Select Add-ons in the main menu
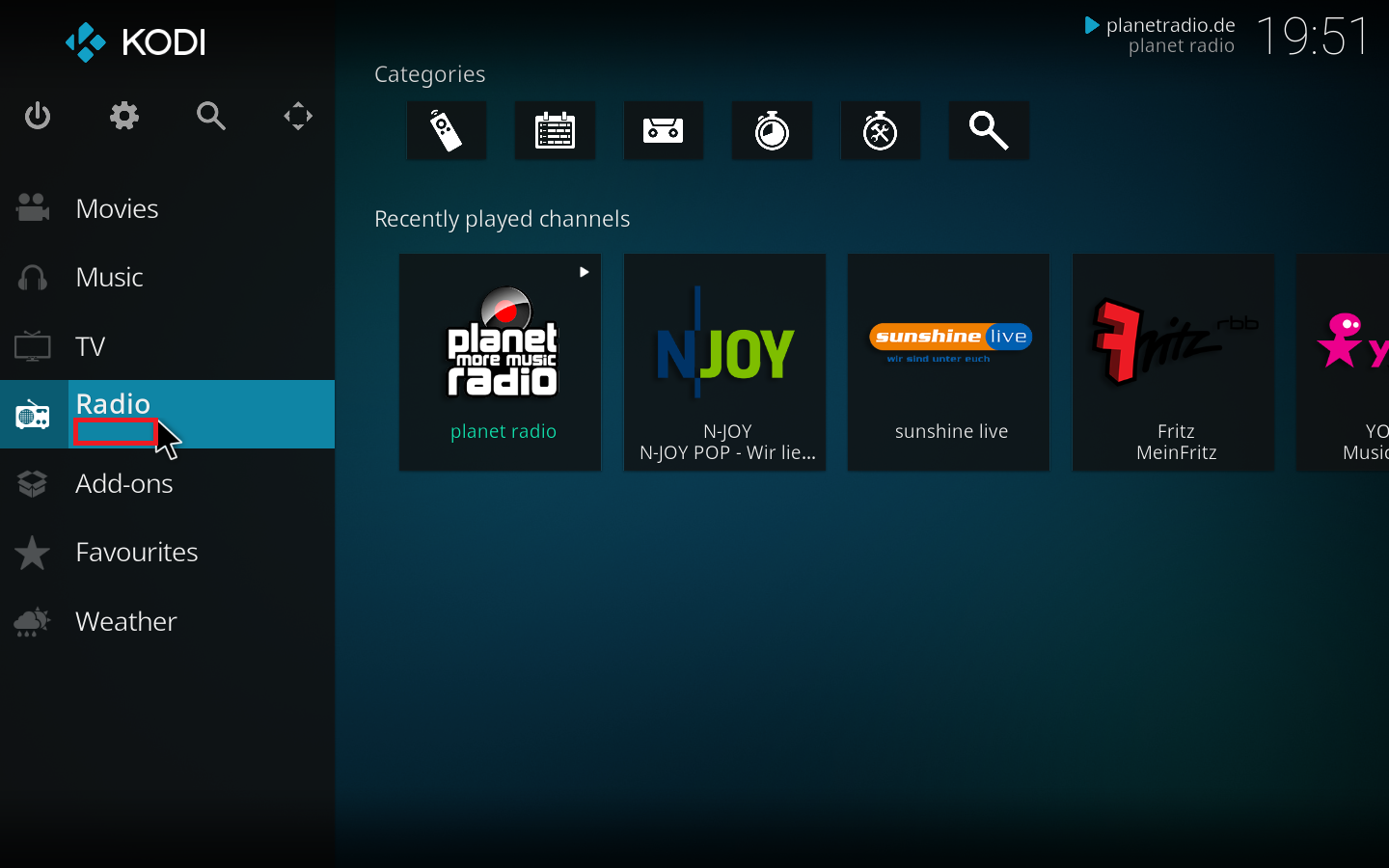The image size is (1389, 868). click(167, 483)
